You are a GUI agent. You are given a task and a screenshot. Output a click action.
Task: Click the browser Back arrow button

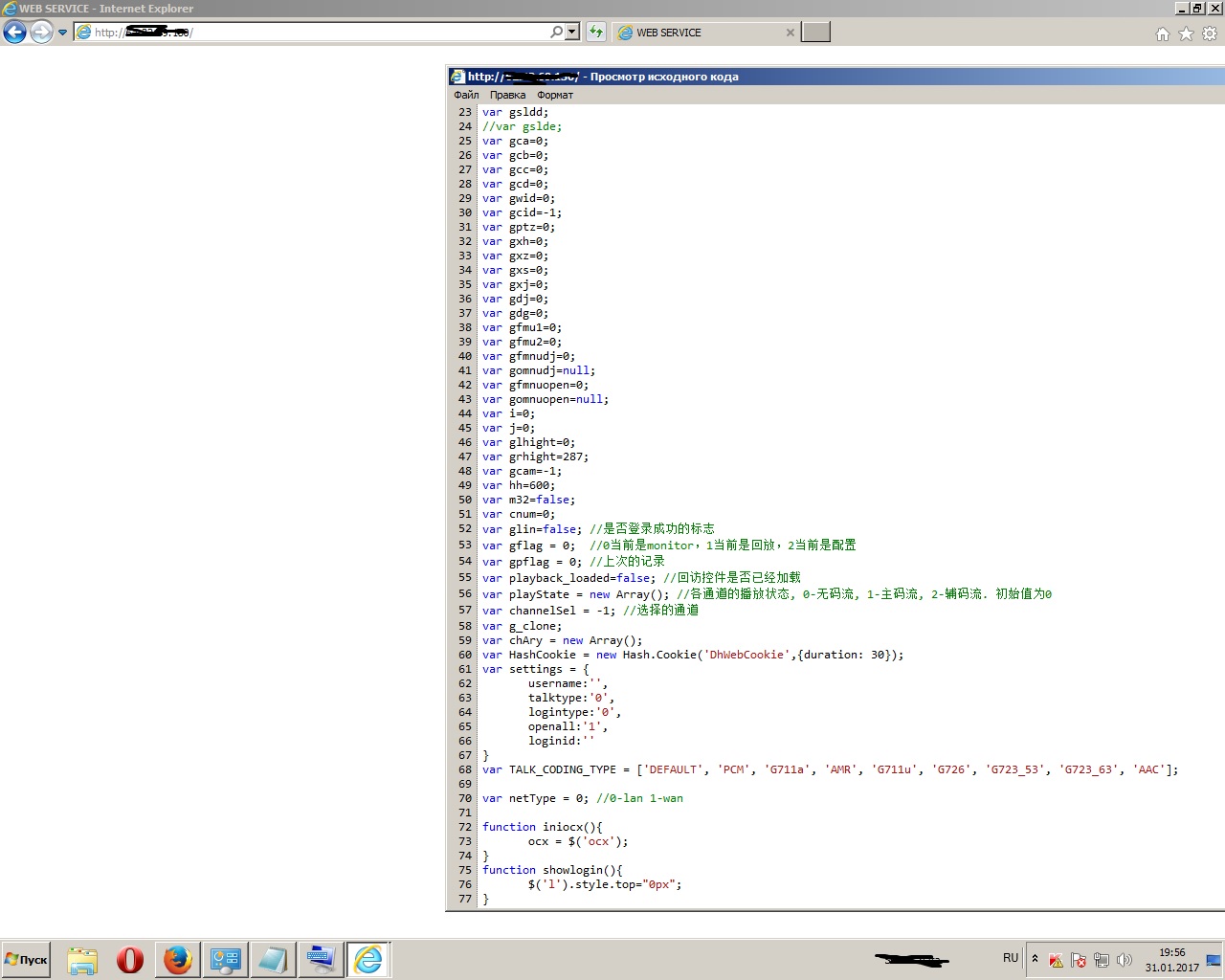(x=14, y=33)
